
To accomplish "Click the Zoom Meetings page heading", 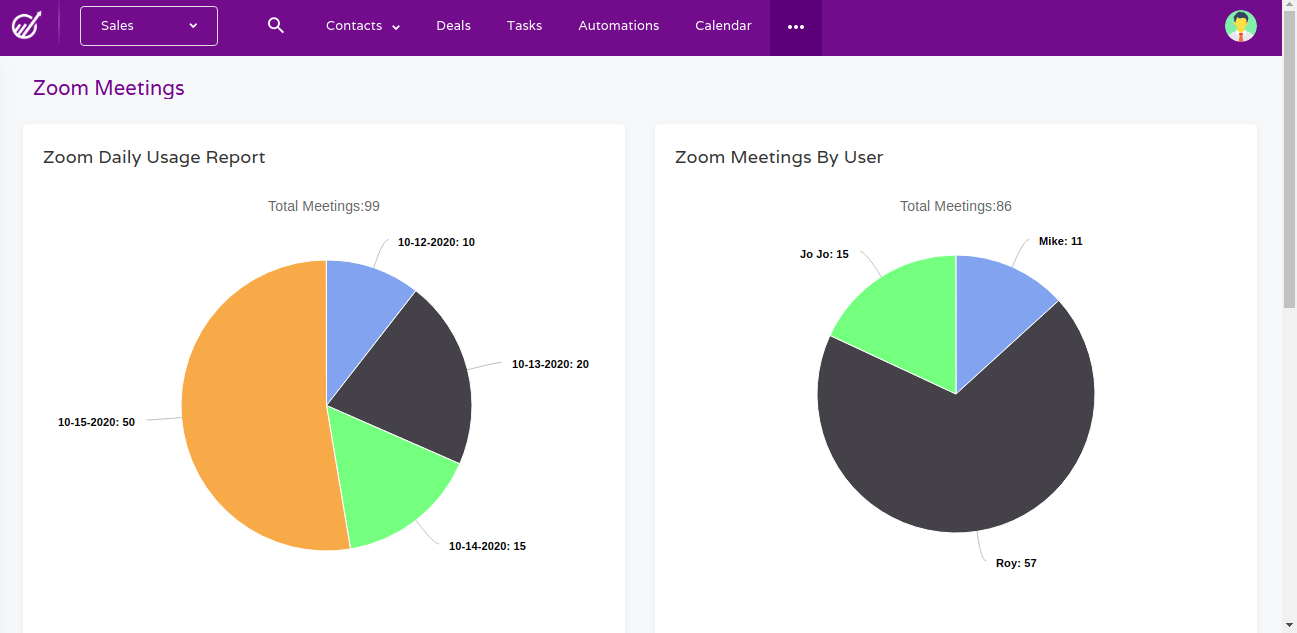I will pos(109,88).
